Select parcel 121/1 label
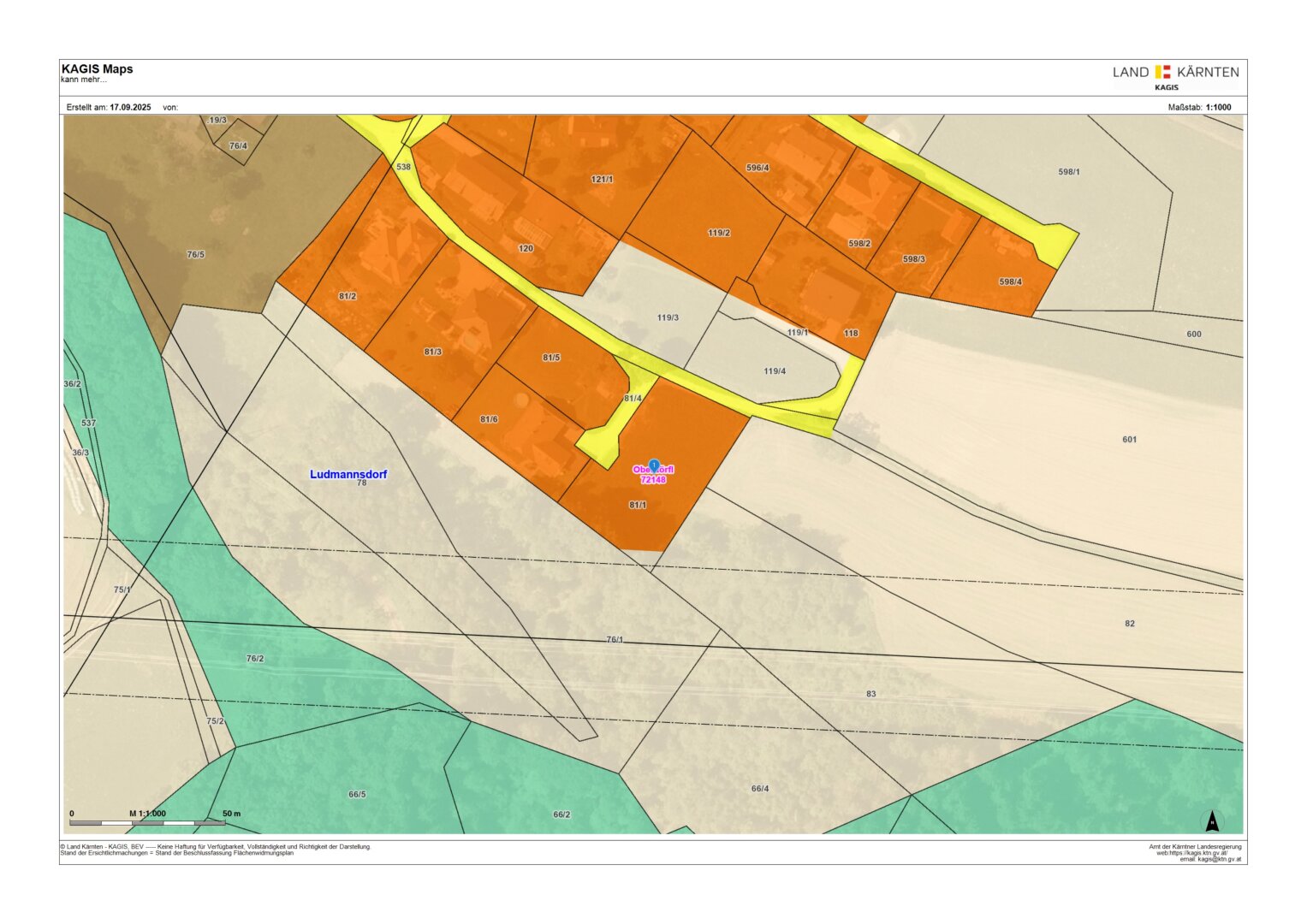The image size is (1307, 924). [x=602, y=180]
